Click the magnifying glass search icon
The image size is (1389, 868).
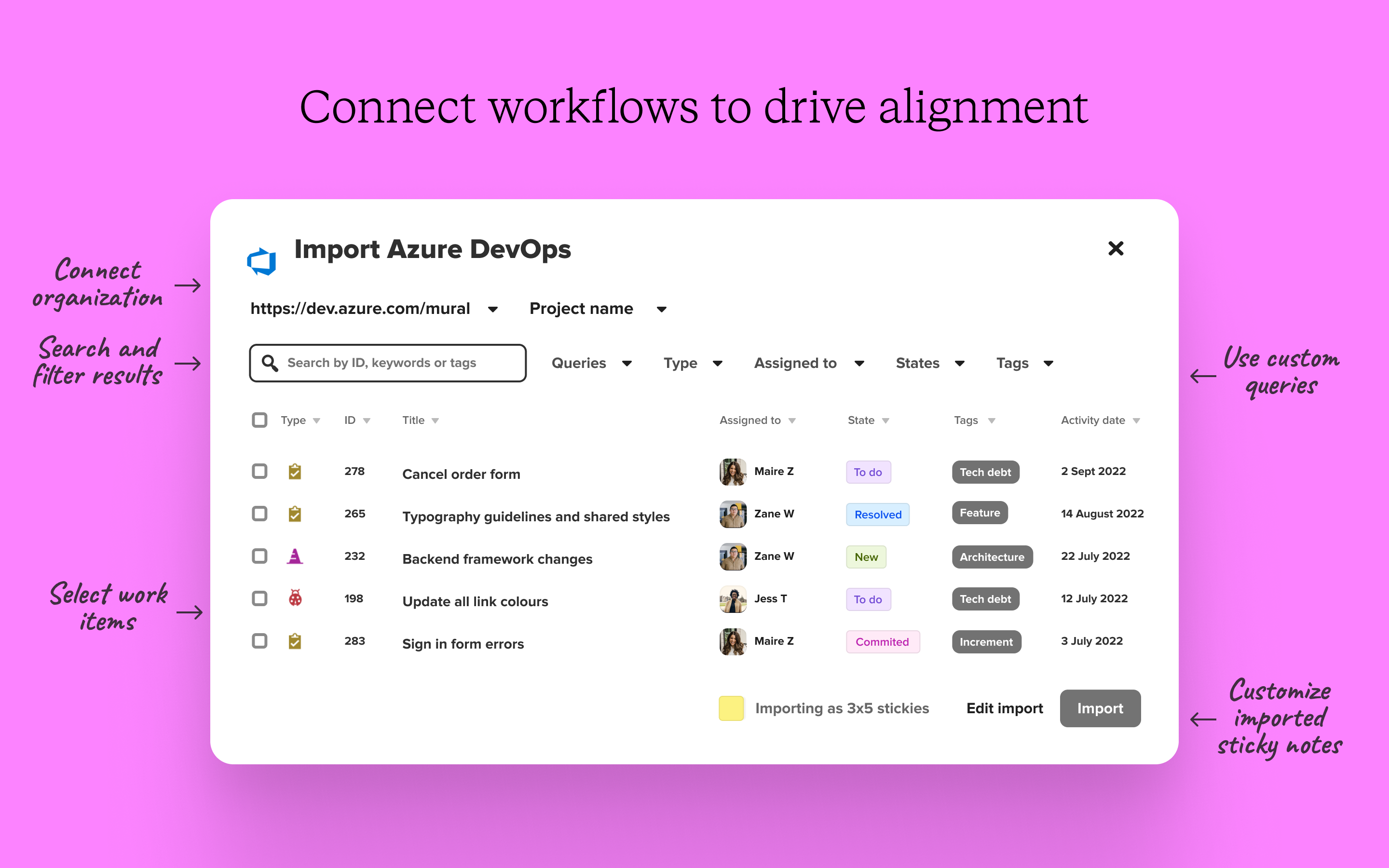[x=270, y=362]
